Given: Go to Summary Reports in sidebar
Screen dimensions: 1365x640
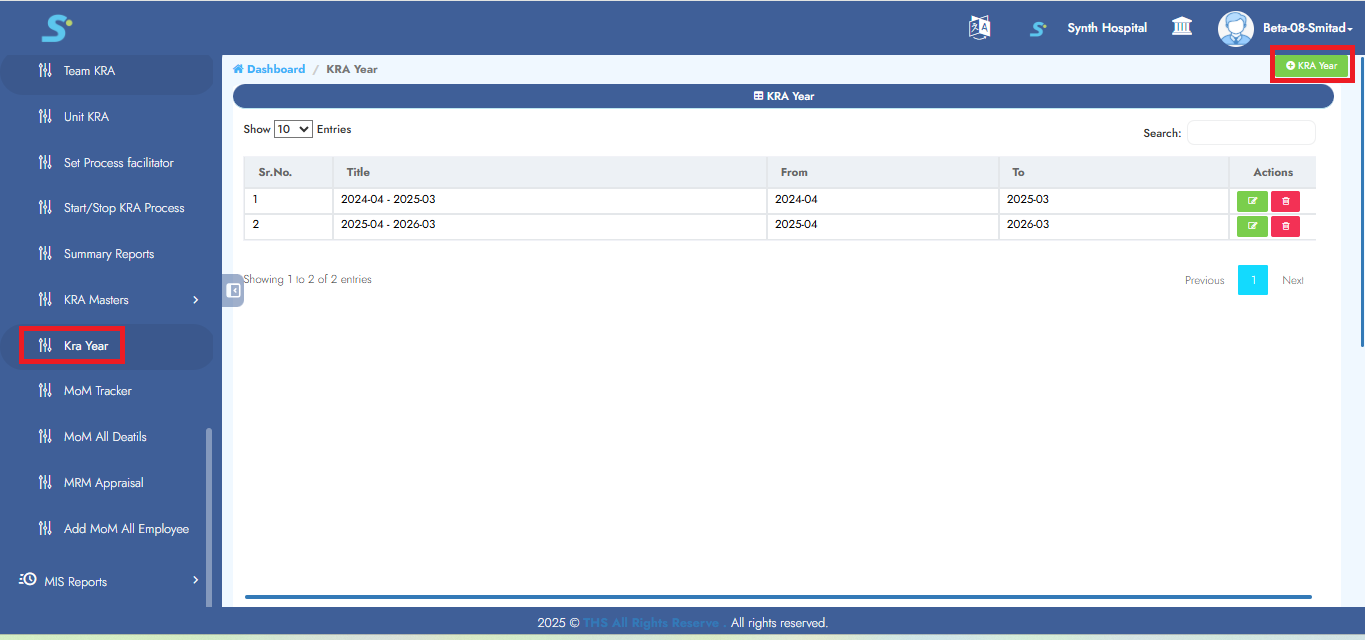Looking at the screenshot, I should tap(109, 254).
